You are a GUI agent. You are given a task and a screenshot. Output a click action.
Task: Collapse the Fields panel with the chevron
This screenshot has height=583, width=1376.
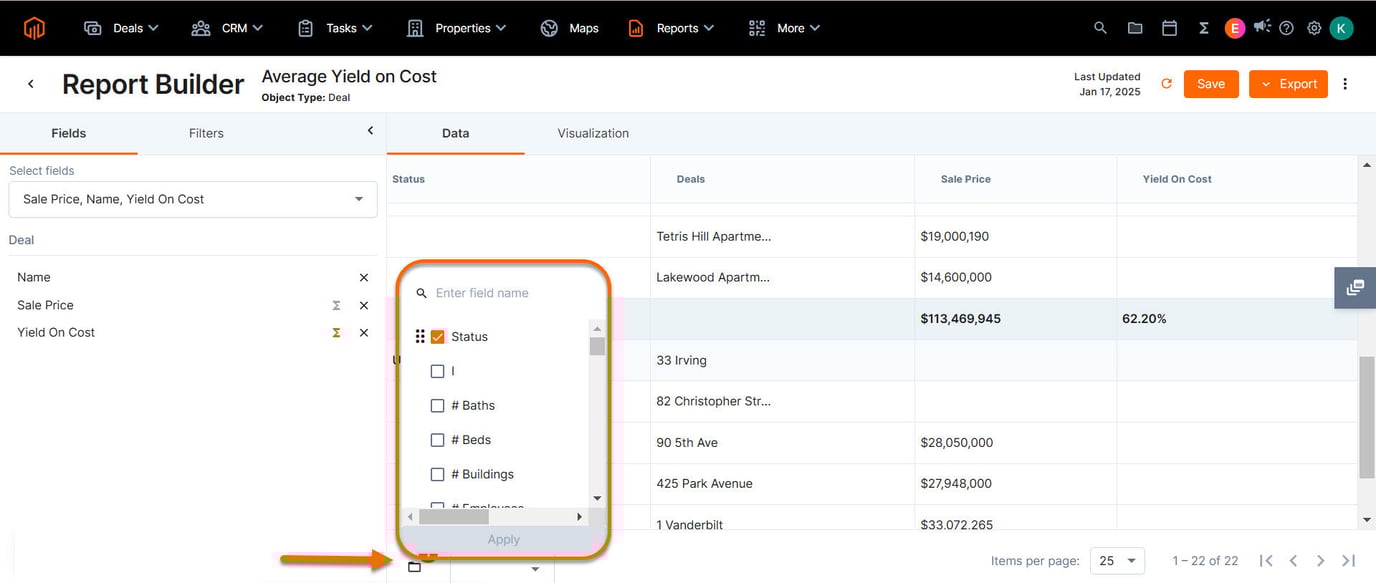[369, 130]
